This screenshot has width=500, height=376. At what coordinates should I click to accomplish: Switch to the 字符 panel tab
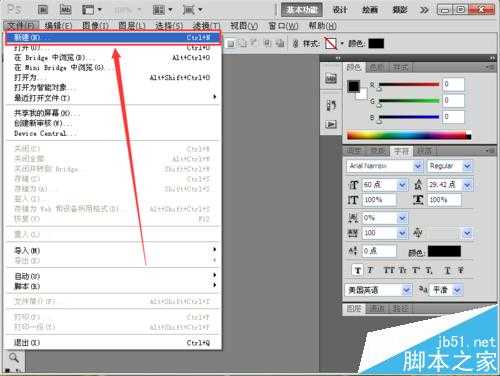(401, 151)
